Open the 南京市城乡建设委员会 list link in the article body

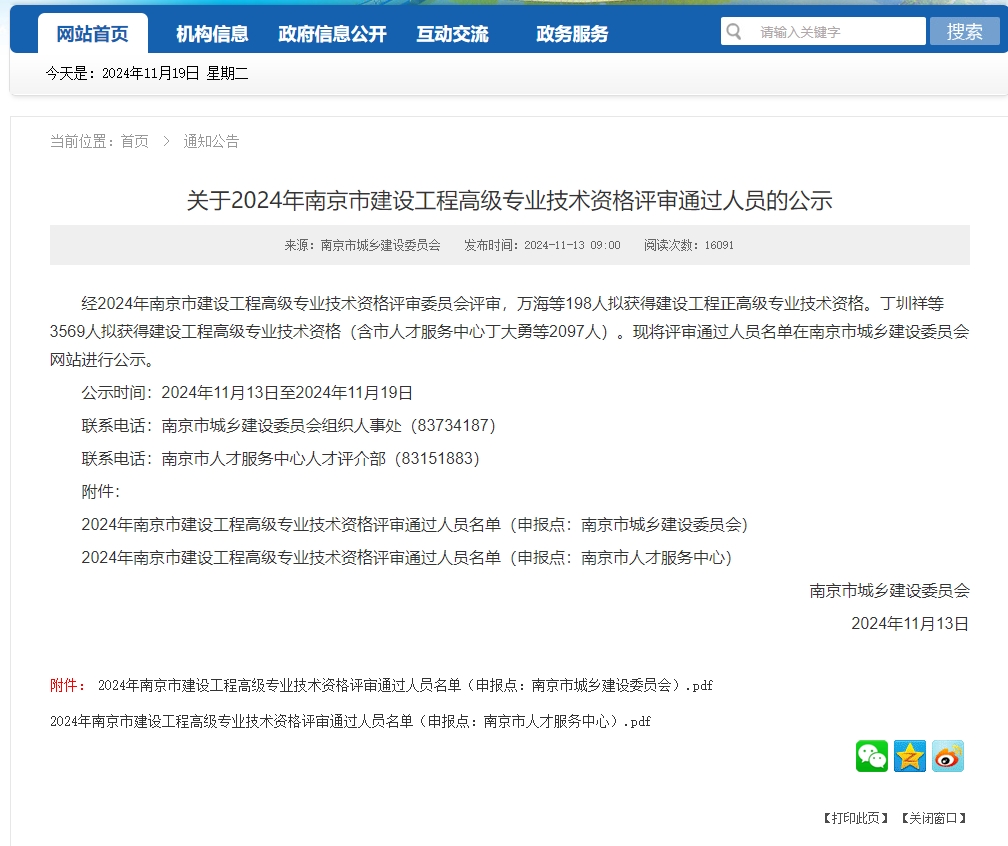[414, 524]
